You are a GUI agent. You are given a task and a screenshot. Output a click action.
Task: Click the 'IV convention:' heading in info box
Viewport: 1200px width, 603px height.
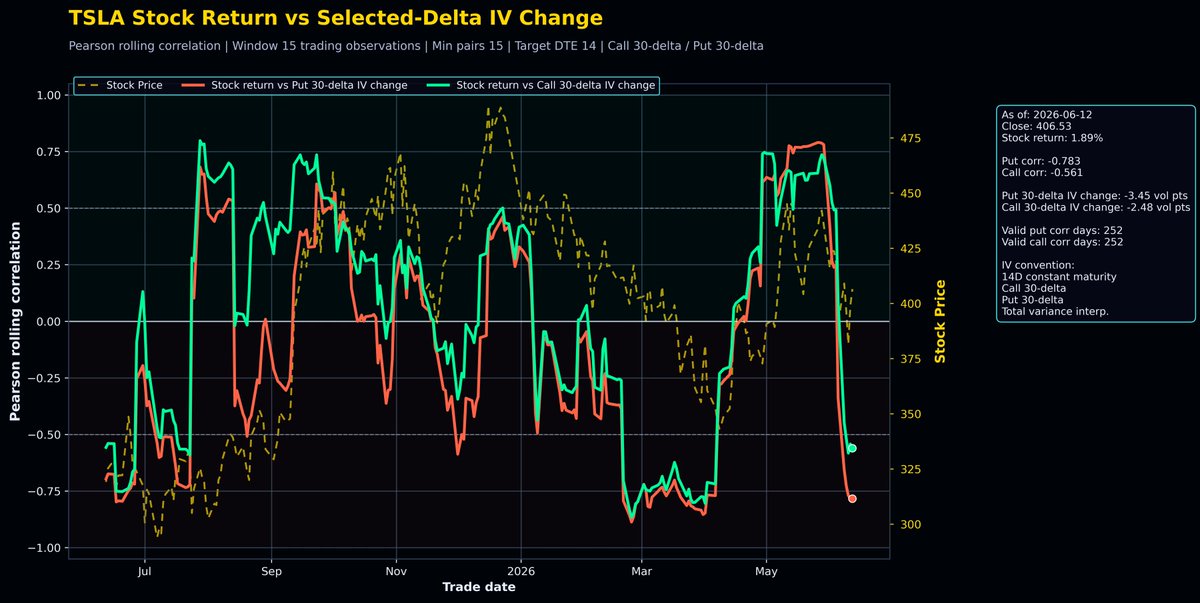click(1037, 264)
